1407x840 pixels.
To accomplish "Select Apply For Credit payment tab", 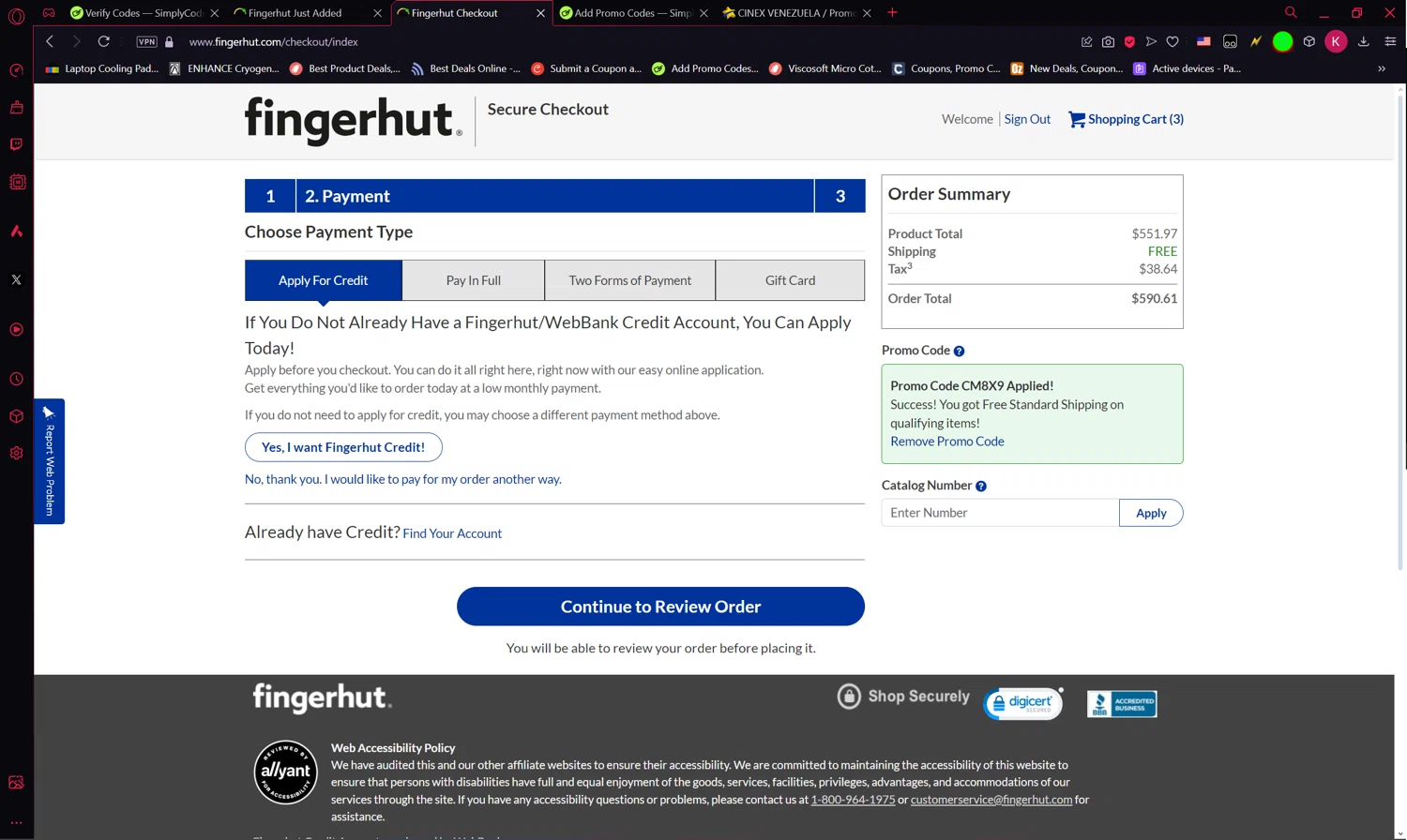I will tap(324, 280).
